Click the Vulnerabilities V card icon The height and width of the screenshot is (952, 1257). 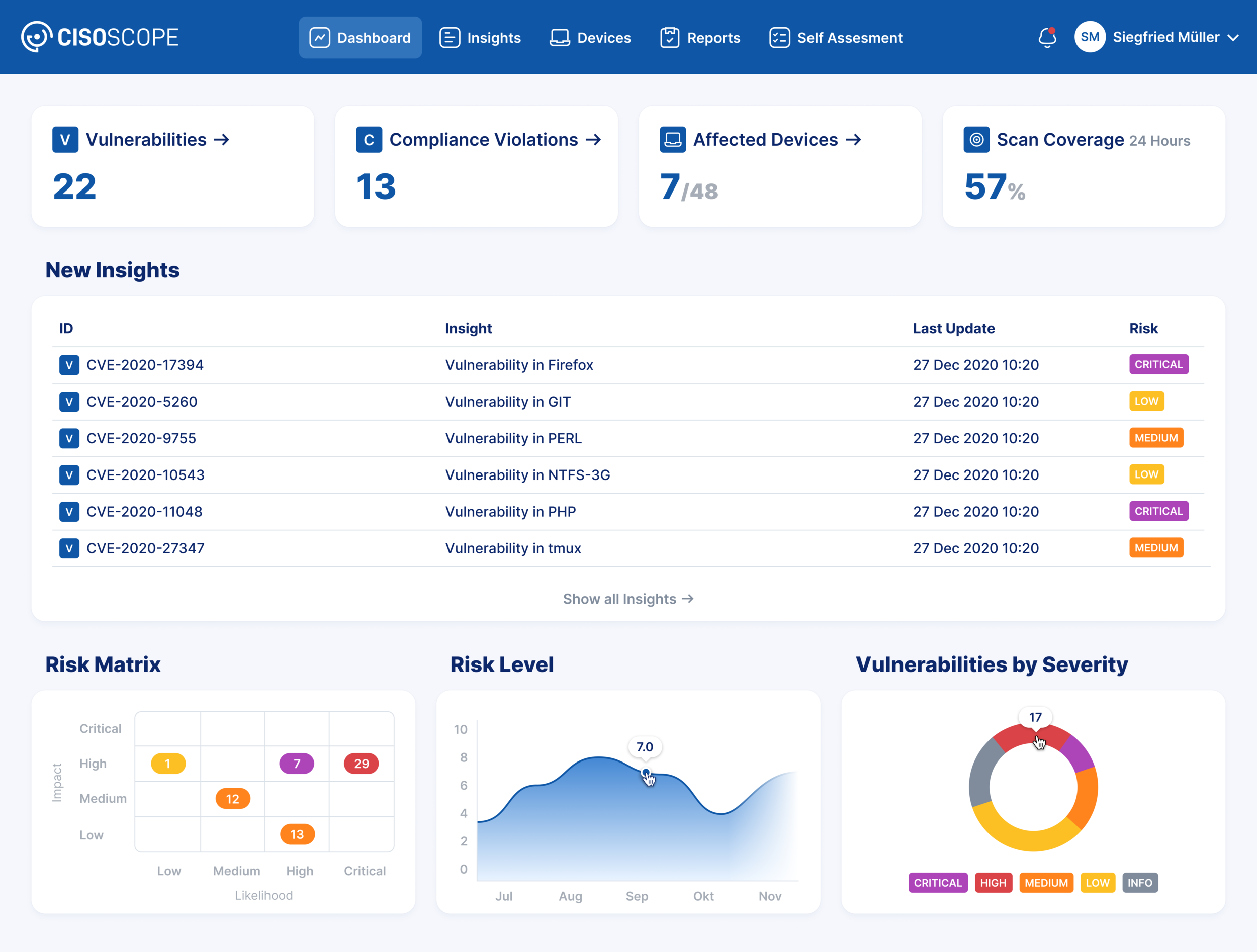coord(65,140)
